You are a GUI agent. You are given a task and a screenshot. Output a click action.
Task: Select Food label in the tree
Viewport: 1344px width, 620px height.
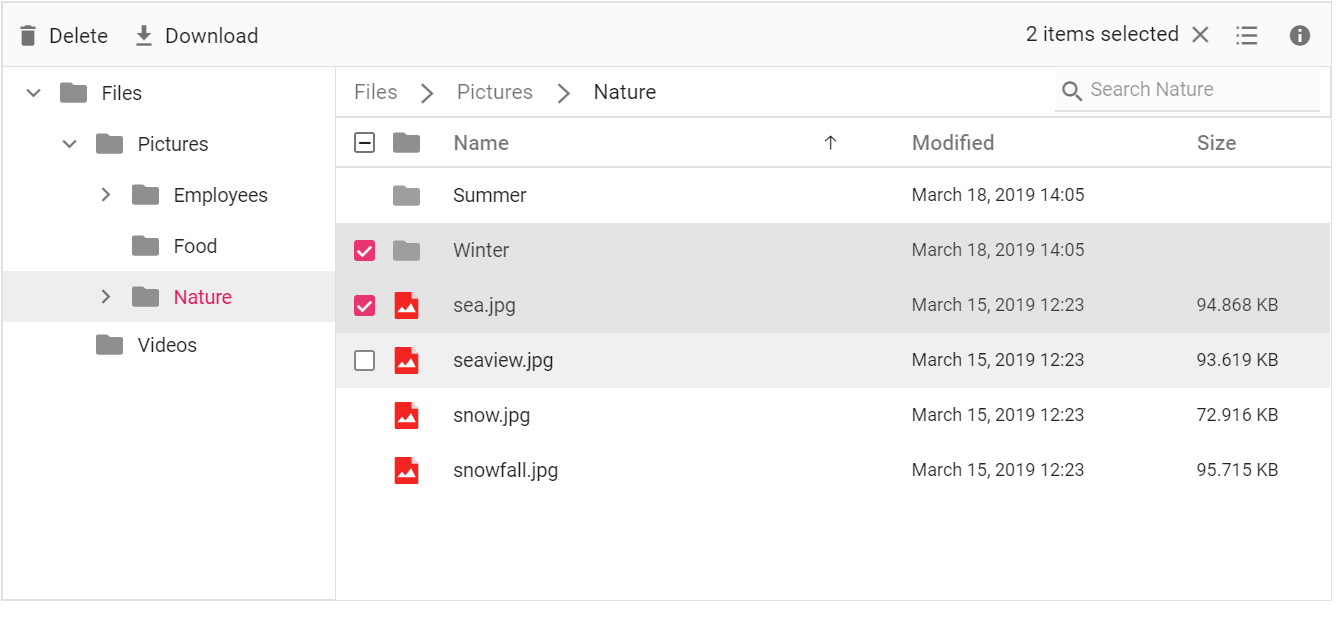tap(195, 246)
